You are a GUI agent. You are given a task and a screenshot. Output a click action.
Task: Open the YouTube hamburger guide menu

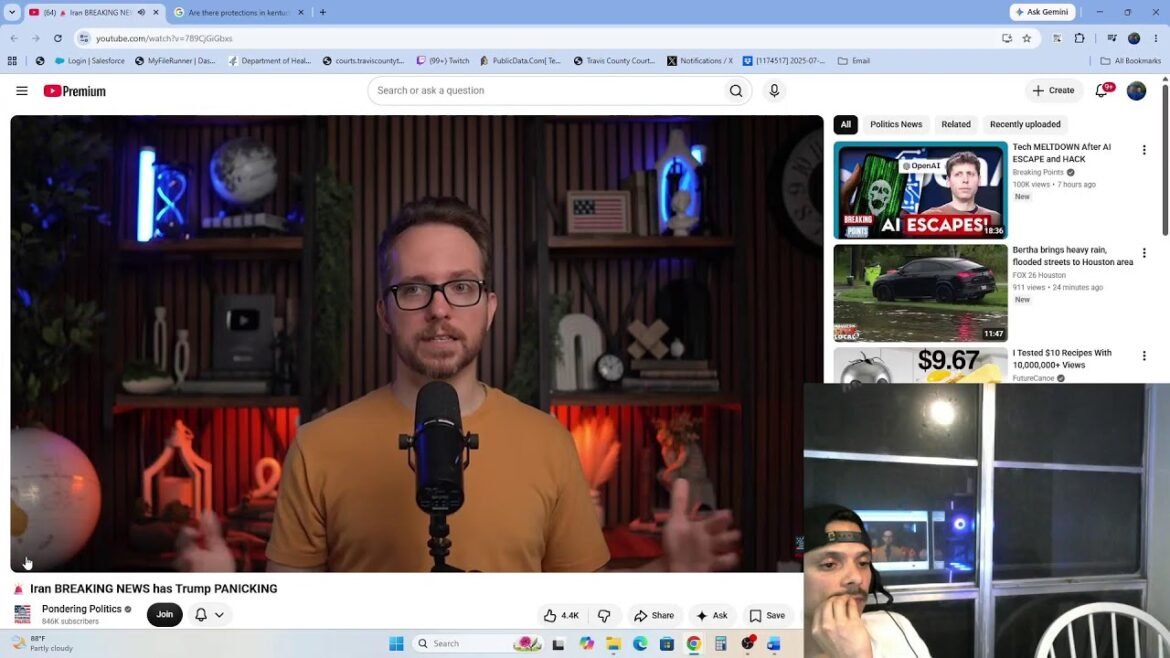[22, 90]
